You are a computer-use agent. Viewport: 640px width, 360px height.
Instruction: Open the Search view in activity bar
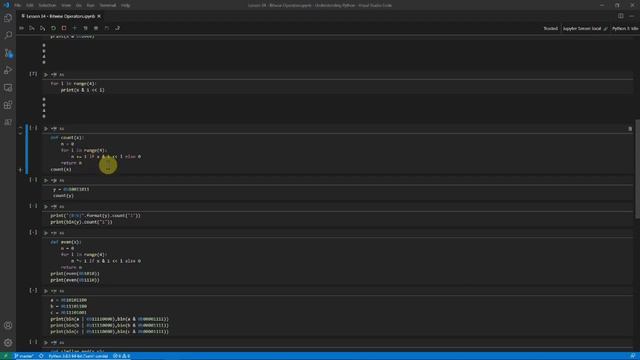pyautogui.click(x=8, y=36)
